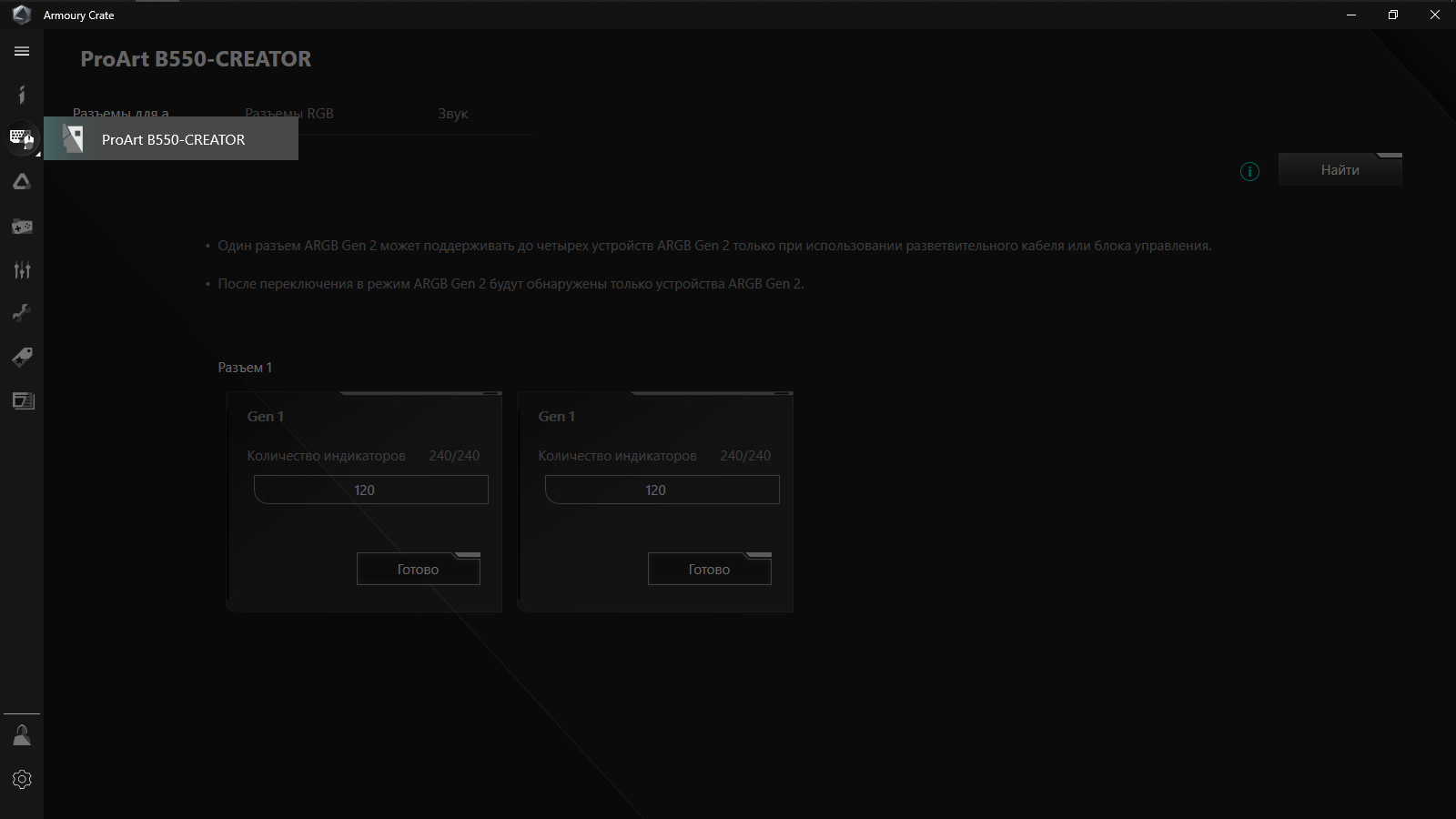The height and width of the screenshot is (819, 1456).
Task: Click the 120 field in first Gen 1 card
Action: 371,490
